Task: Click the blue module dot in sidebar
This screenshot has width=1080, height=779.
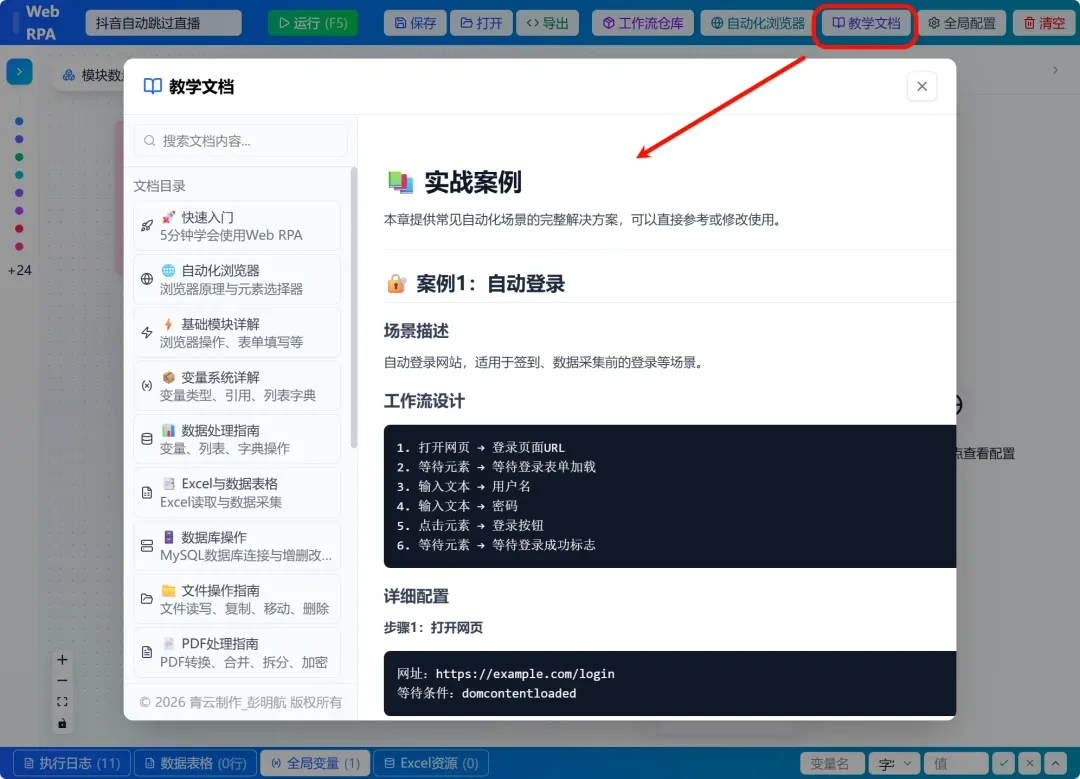Action: 19,121
